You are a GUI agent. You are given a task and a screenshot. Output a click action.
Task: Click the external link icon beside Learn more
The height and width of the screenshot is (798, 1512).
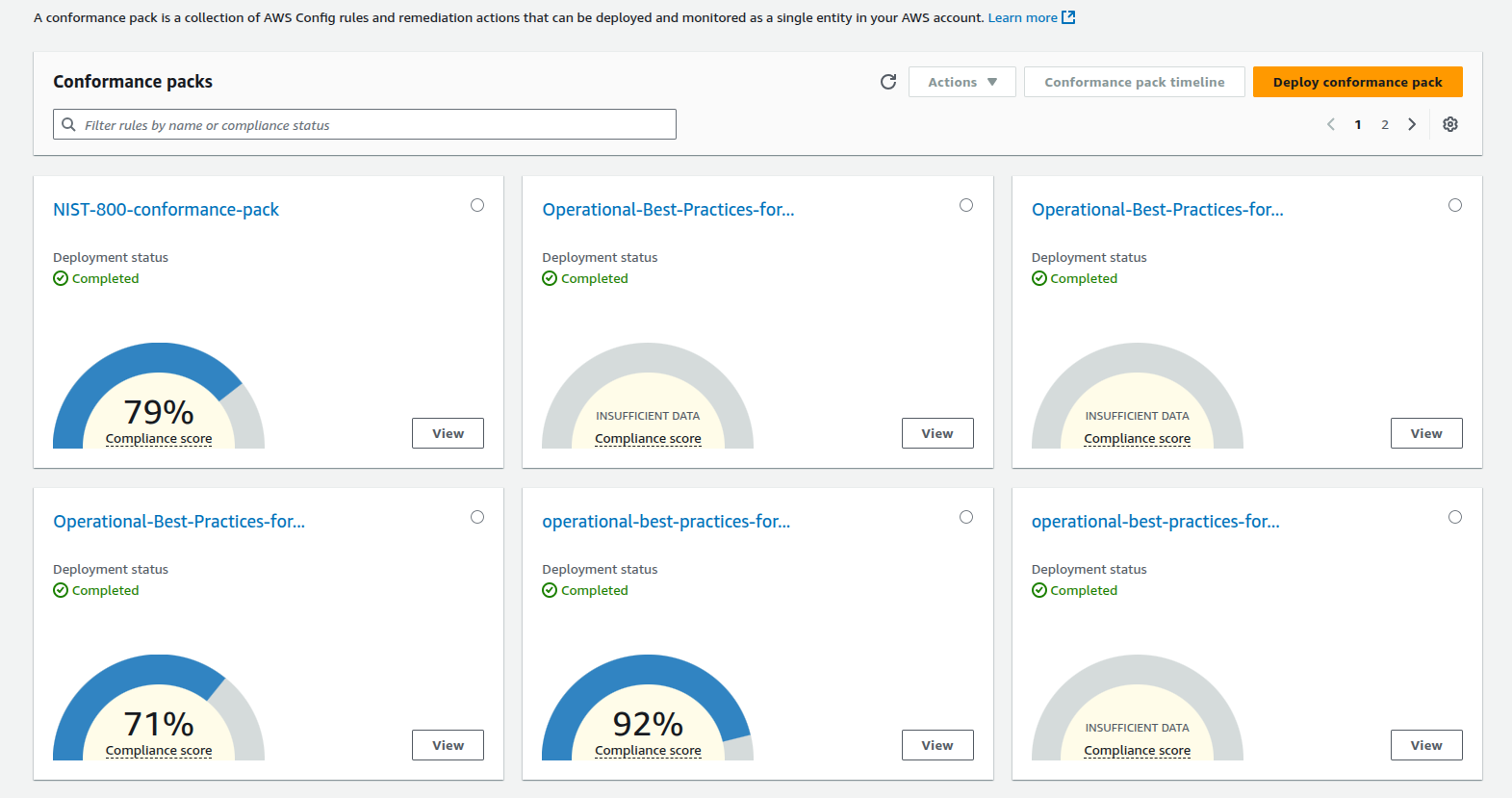pos(1068,17)
